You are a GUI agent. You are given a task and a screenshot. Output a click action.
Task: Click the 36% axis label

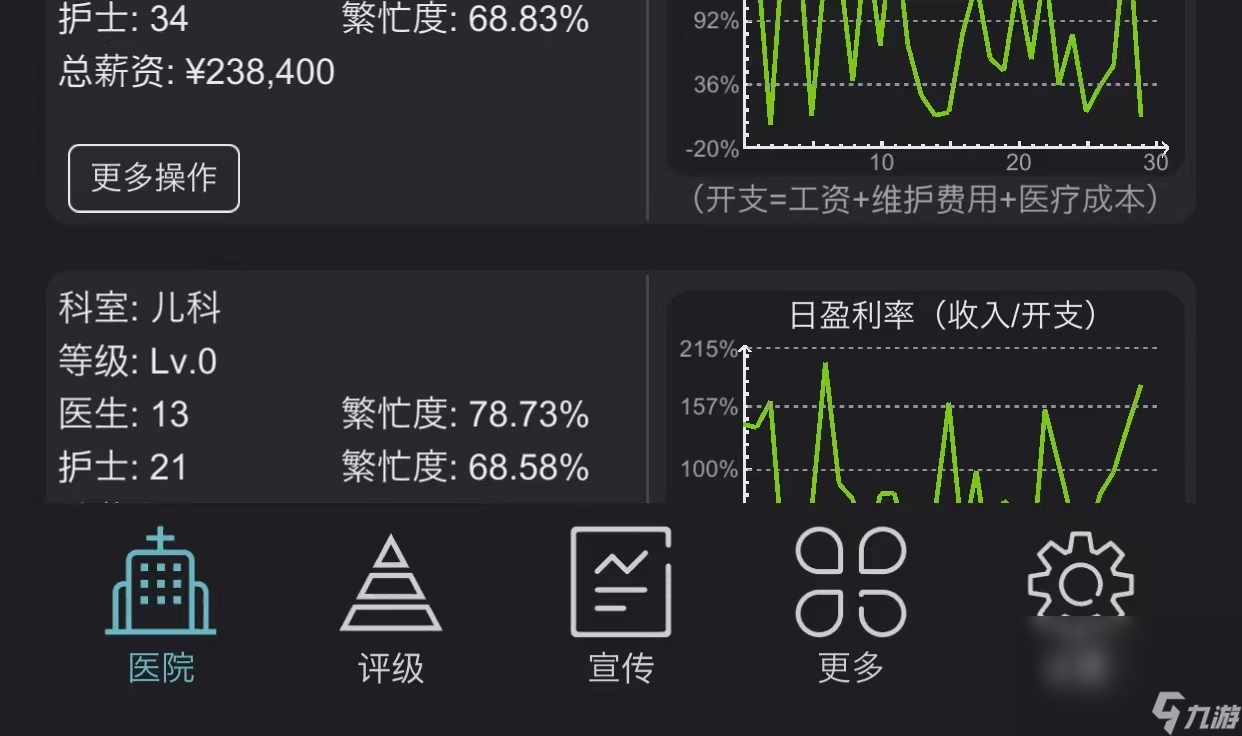coord(716,85)
